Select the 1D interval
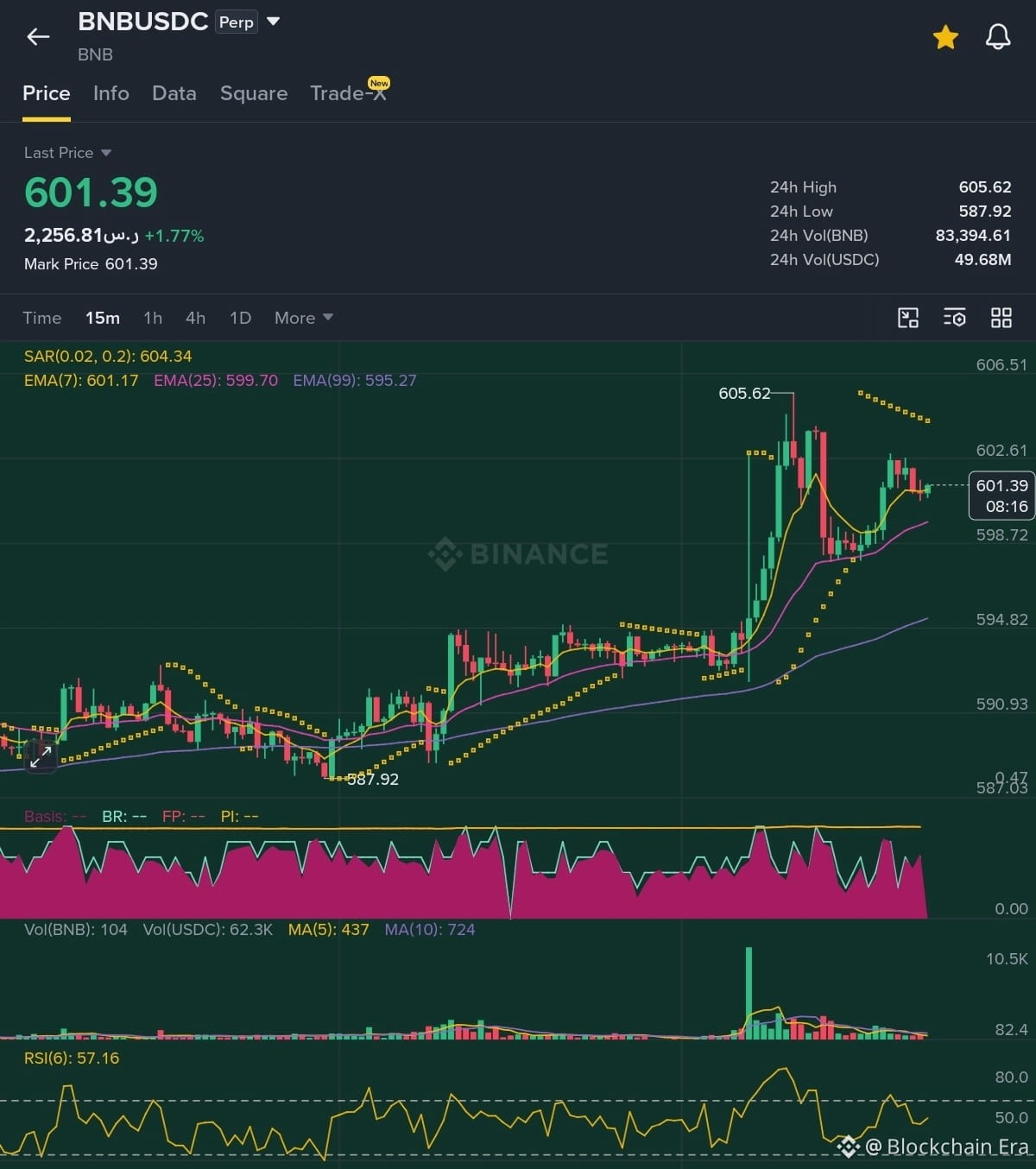The image size is (1036, 1169). point(241,318)
